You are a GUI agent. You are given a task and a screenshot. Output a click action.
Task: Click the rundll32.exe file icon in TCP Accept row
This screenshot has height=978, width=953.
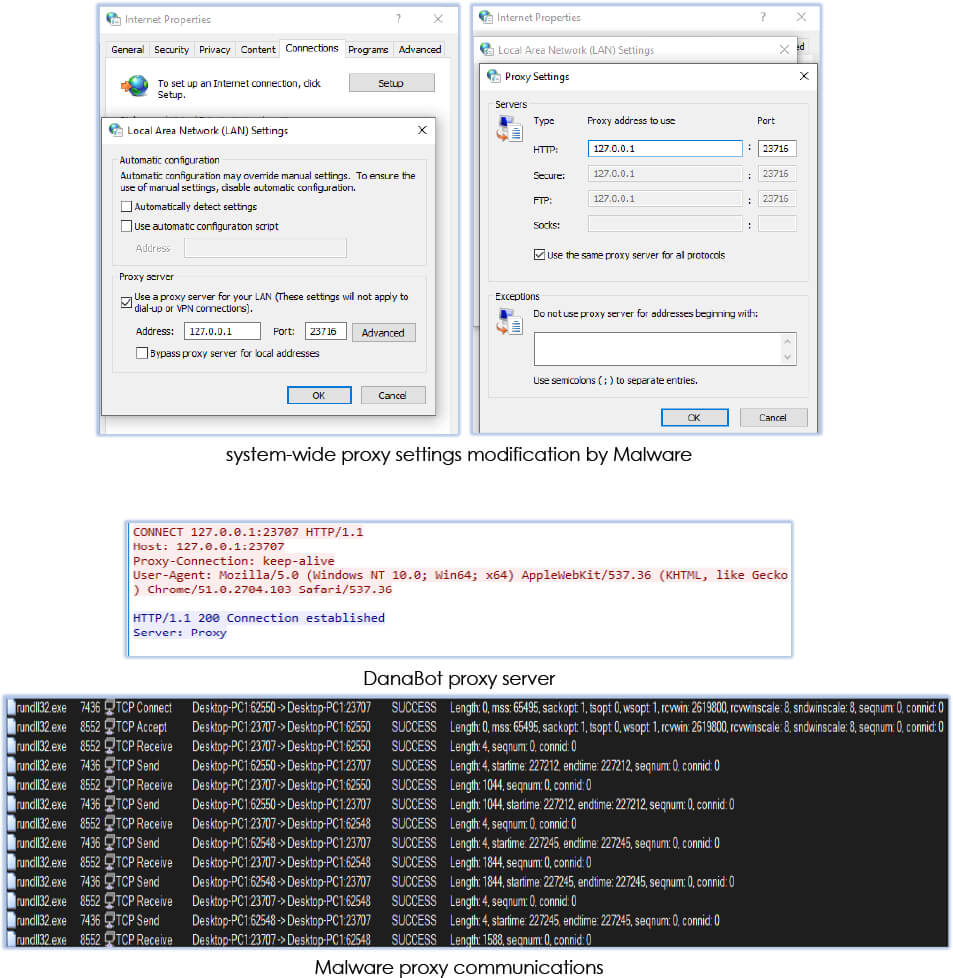point(11,727)
